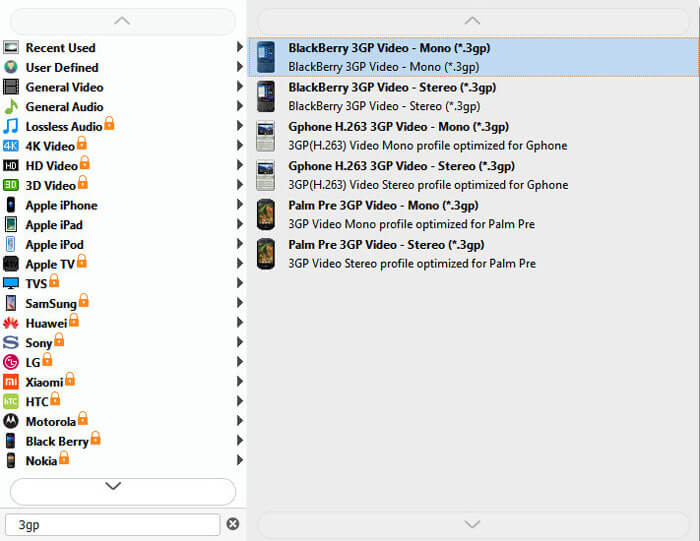Viewport: 700px width, 541px height.
Task: Click the General Video filmstrip icon
Action: 11,87
